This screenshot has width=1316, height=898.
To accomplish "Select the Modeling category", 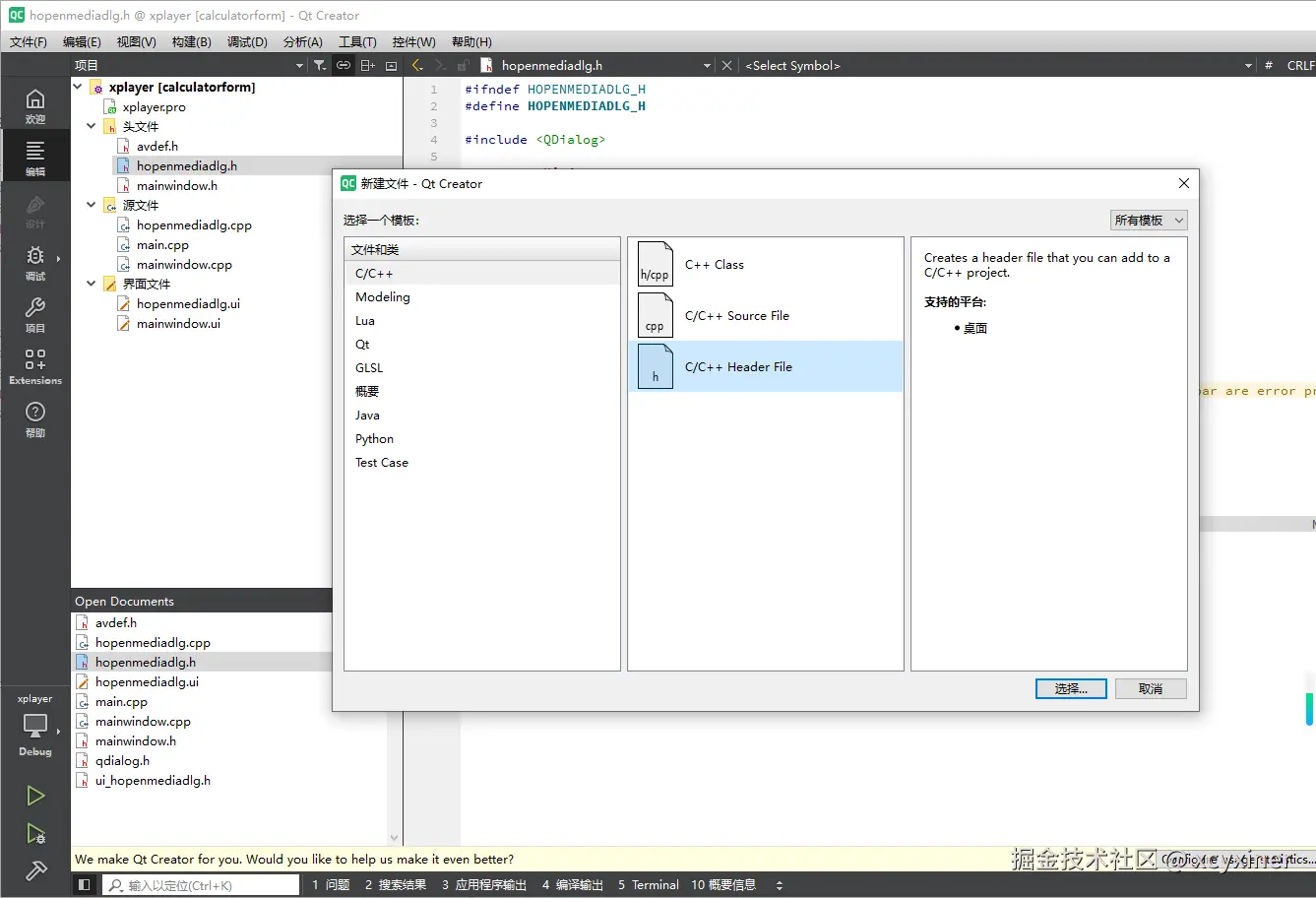I will pos(482,297).
